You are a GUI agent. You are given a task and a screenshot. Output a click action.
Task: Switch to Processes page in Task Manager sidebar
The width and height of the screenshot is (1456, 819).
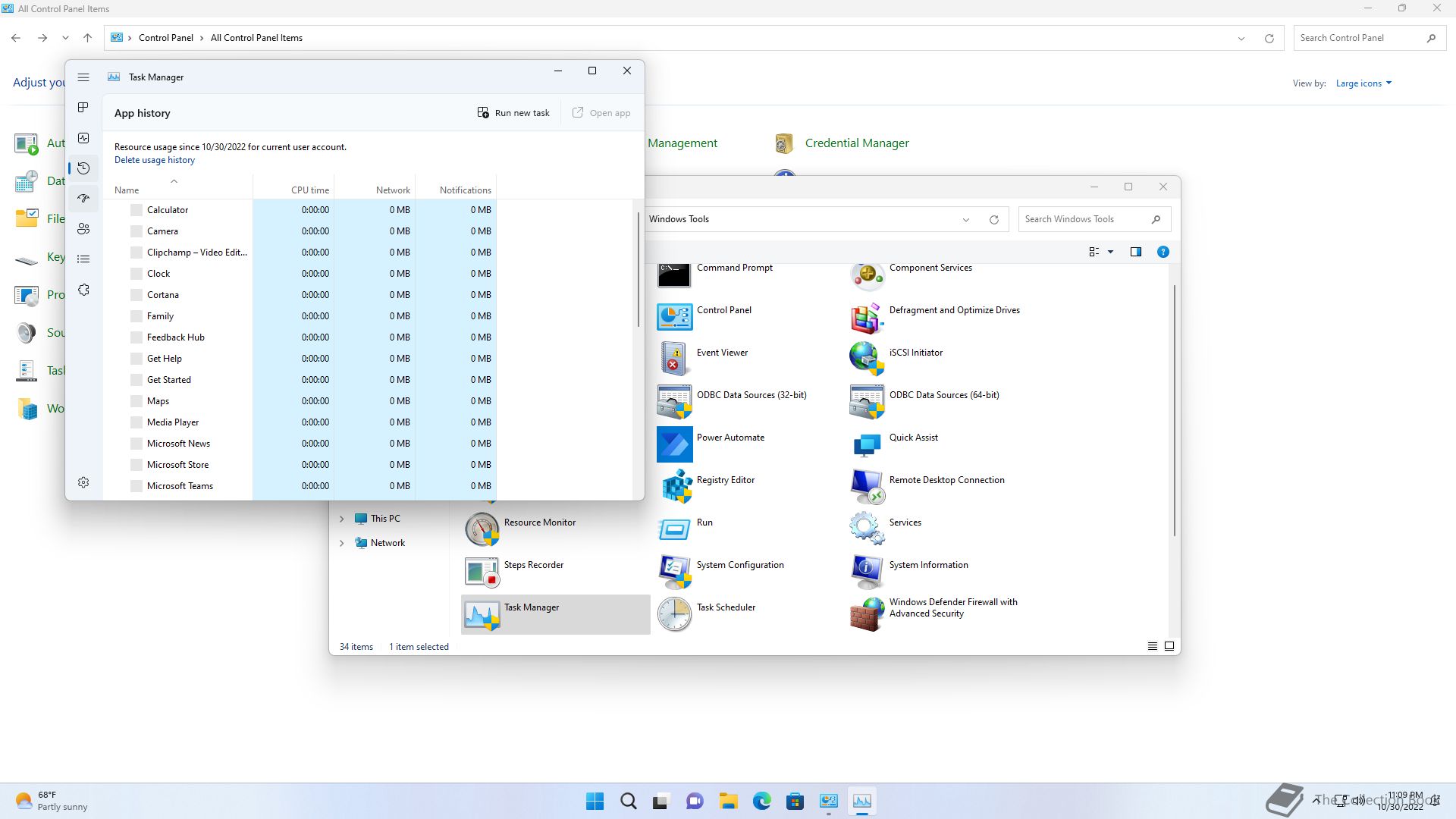[x=83, y=108]
